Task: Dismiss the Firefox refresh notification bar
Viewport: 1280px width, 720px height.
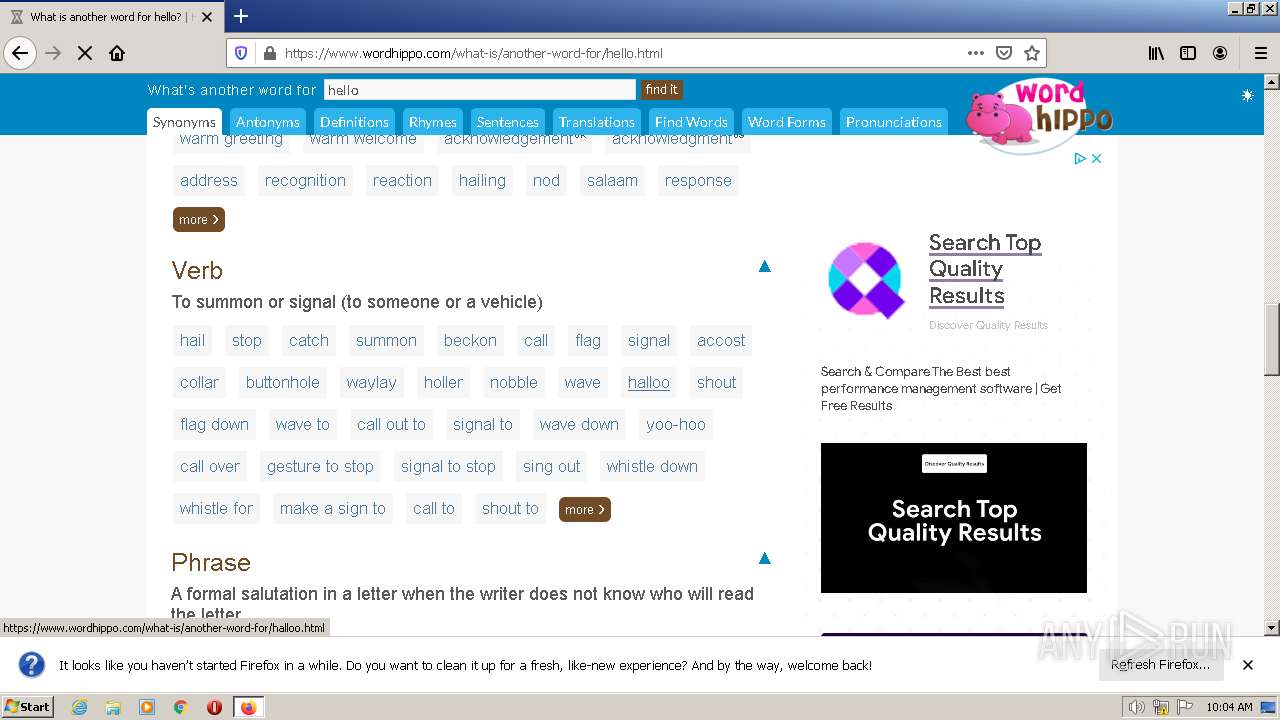Action: pyautogui.click(x=1247, y=664)
